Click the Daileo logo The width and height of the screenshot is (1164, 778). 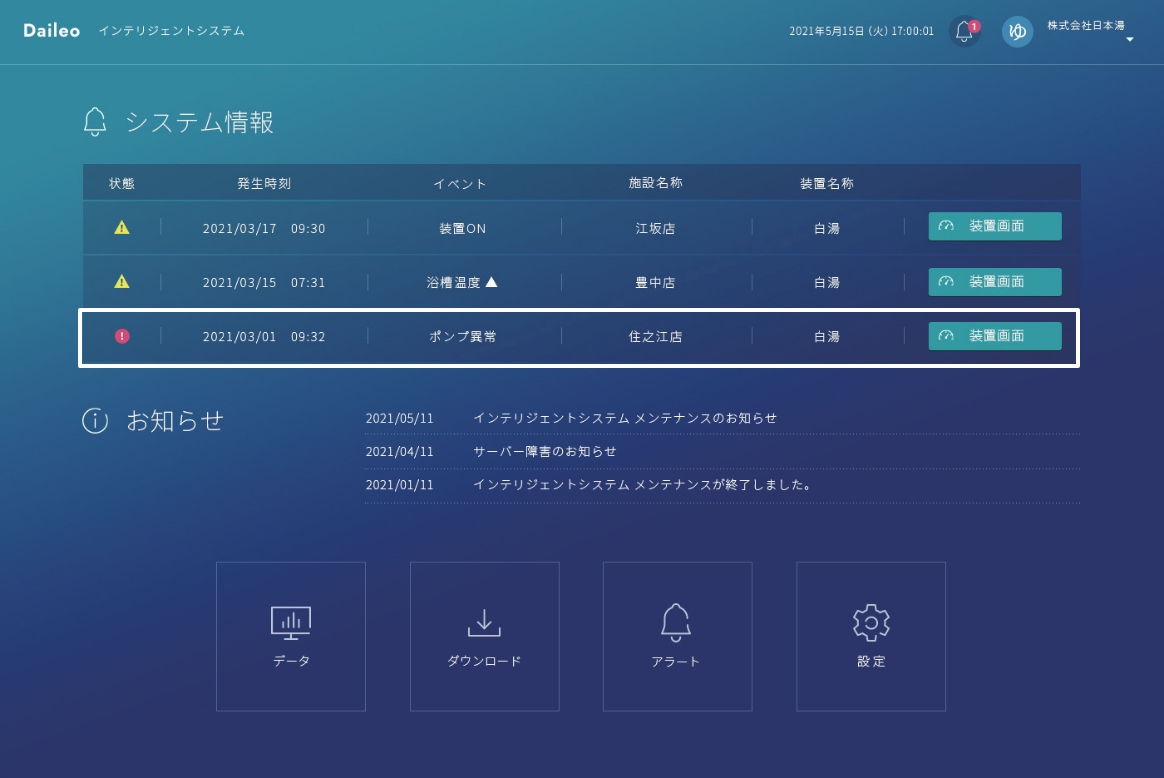tap(51, 31)
